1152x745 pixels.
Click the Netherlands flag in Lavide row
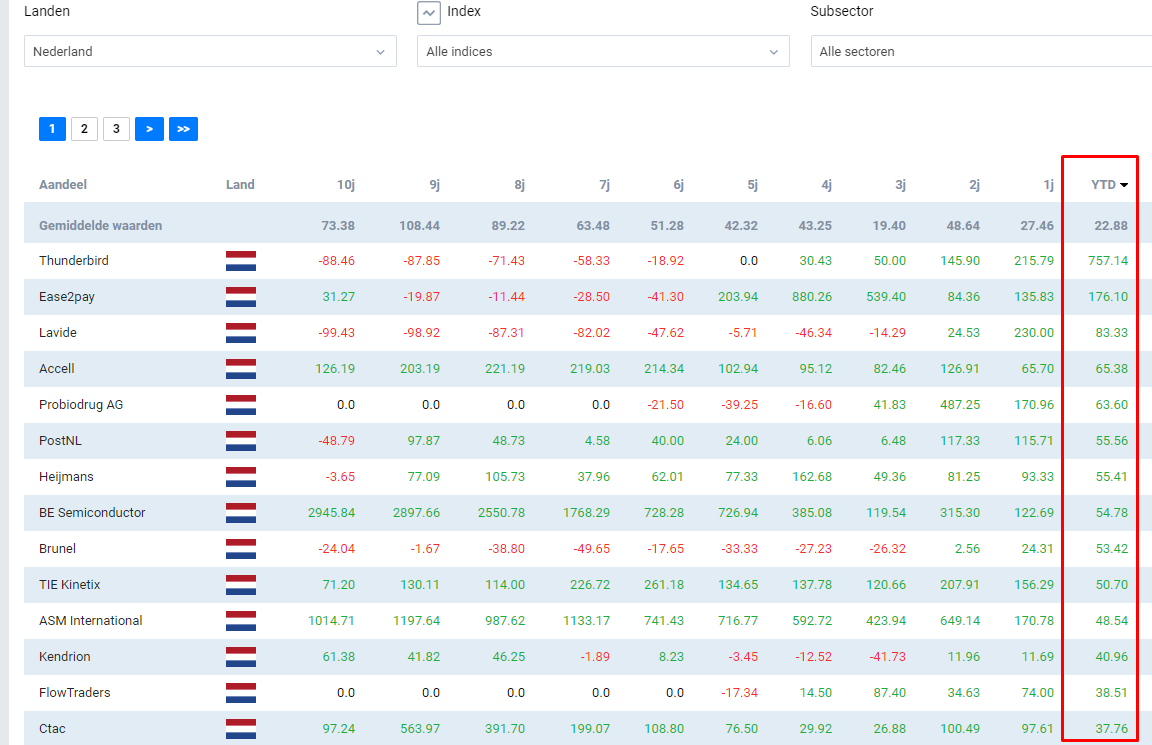(241, 333)
